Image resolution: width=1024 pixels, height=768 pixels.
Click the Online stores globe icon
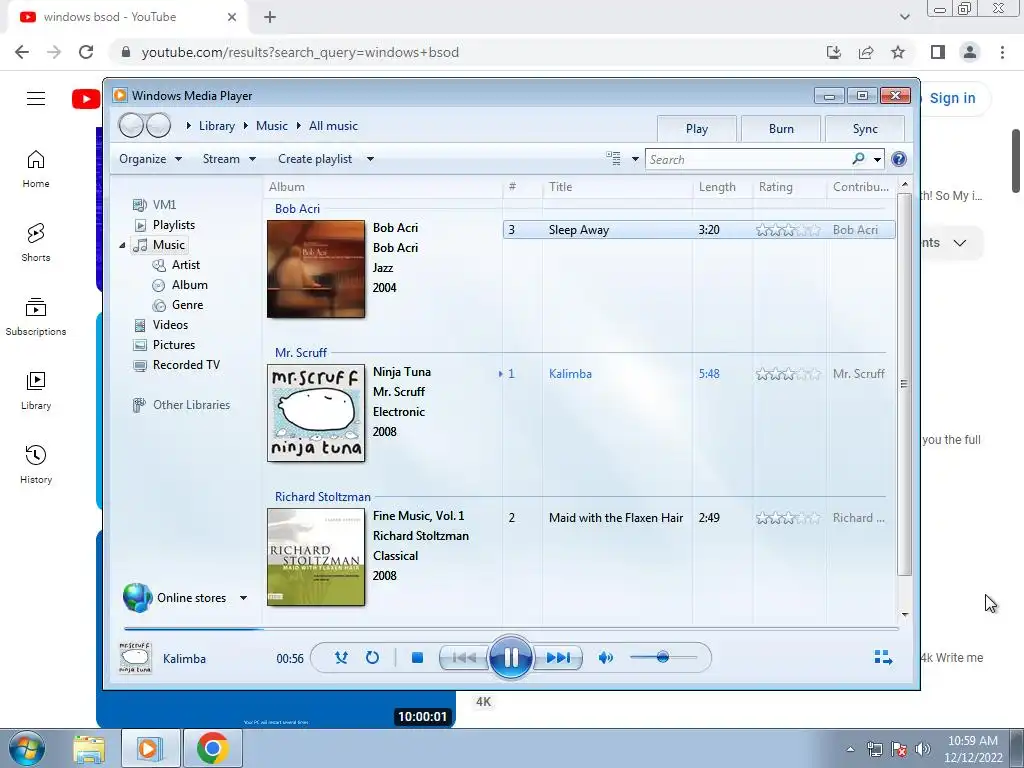pos(137,597)
